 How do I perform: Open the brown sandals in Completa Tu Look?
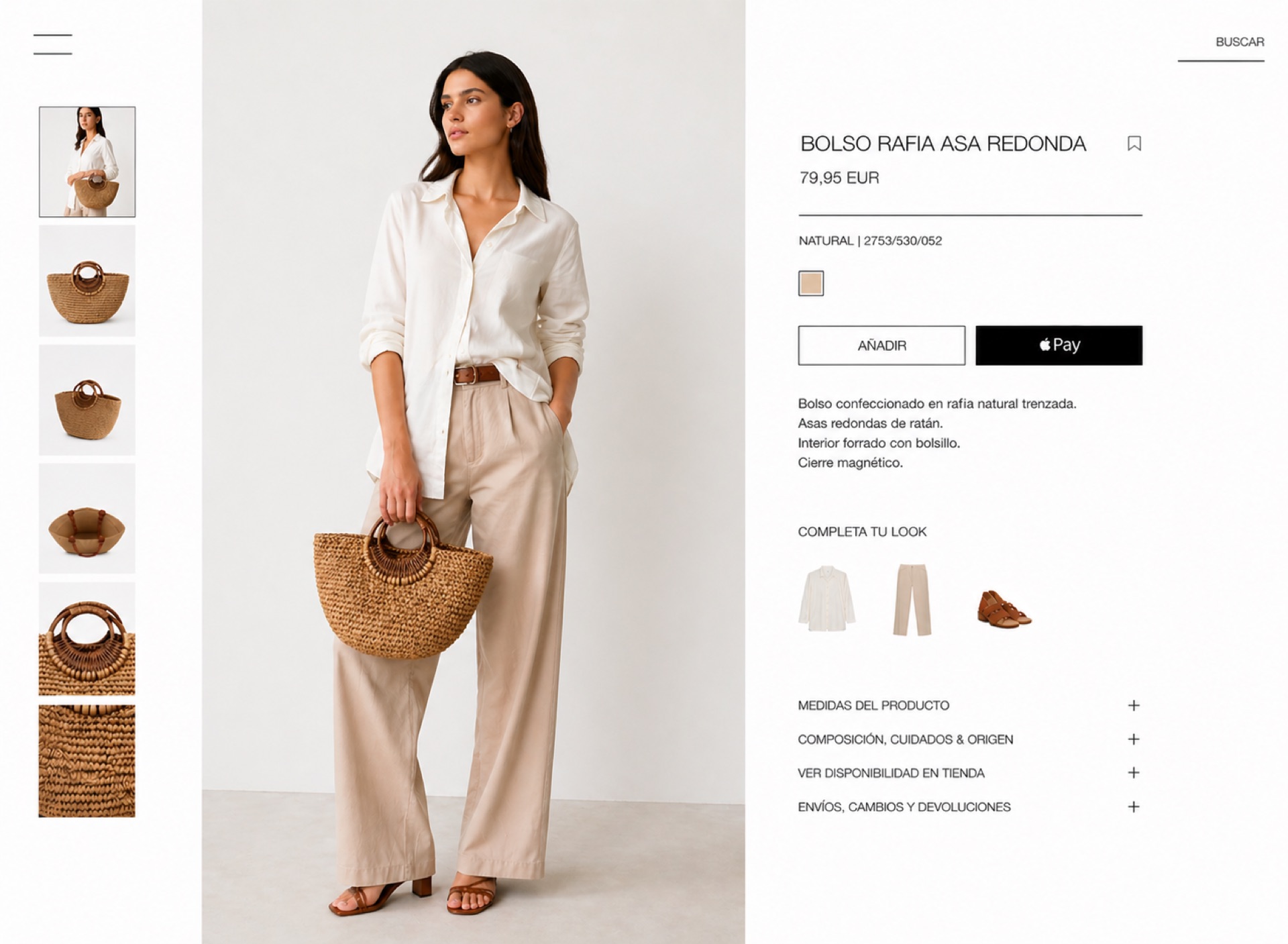1004,608
